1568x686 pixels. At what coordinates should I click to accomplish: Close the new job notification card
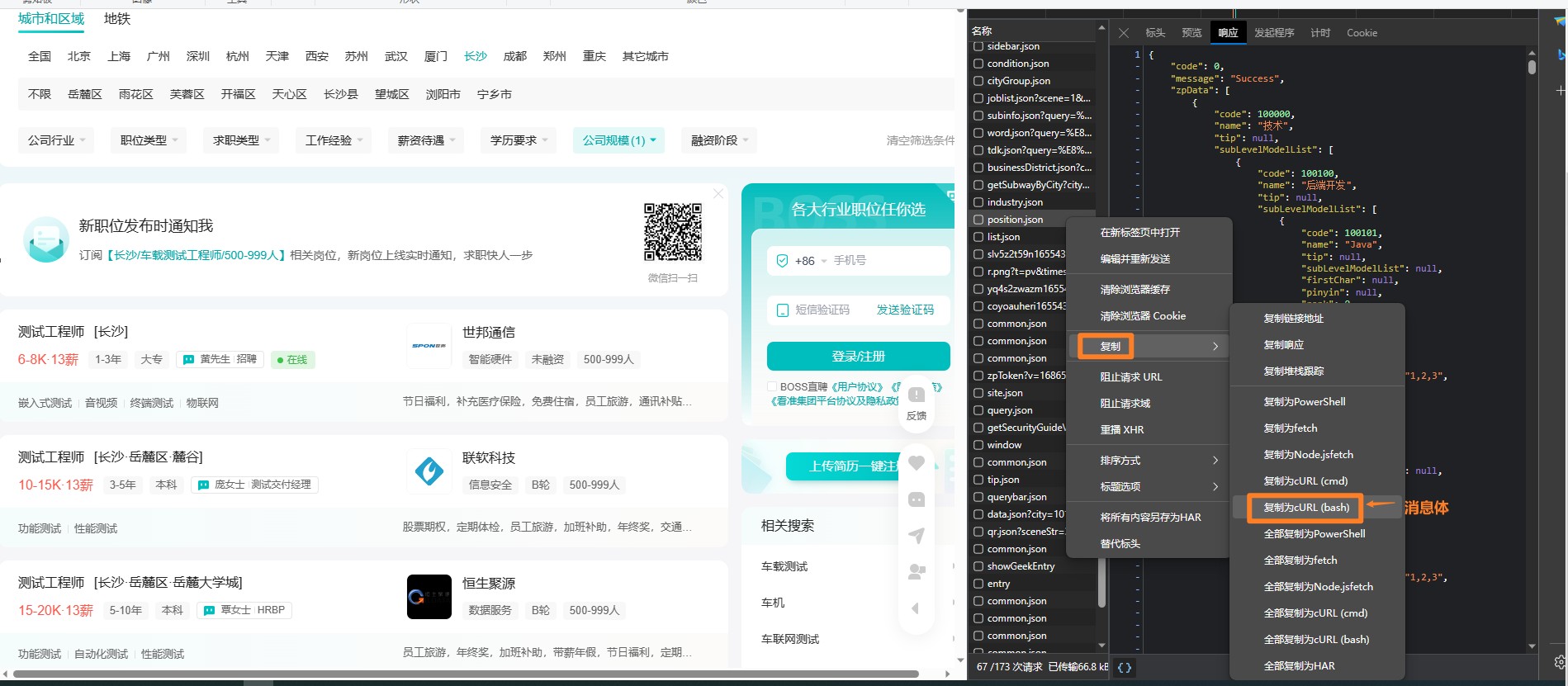tap(718, 193)
